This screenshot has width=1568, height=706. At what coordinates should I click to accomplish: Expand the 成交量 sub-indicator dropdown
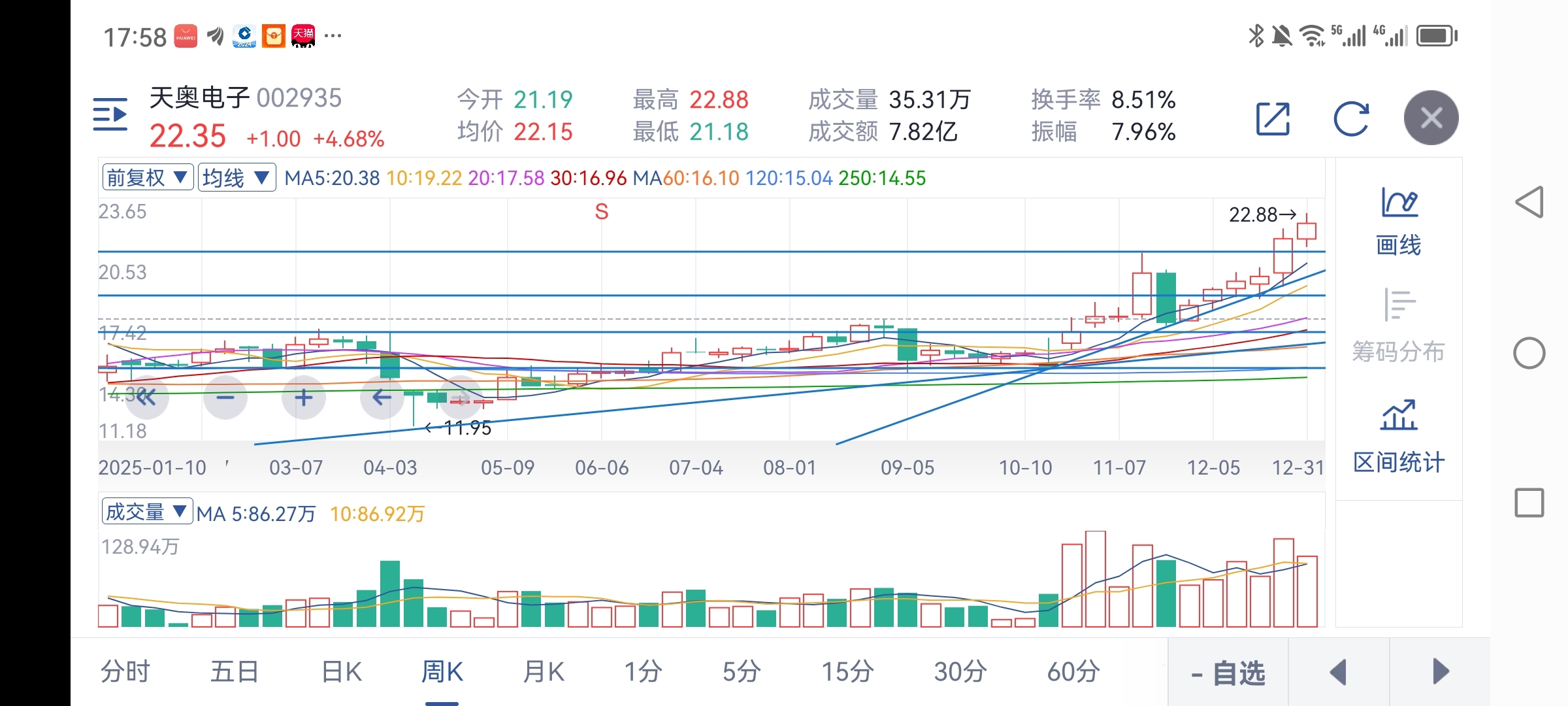147,512
